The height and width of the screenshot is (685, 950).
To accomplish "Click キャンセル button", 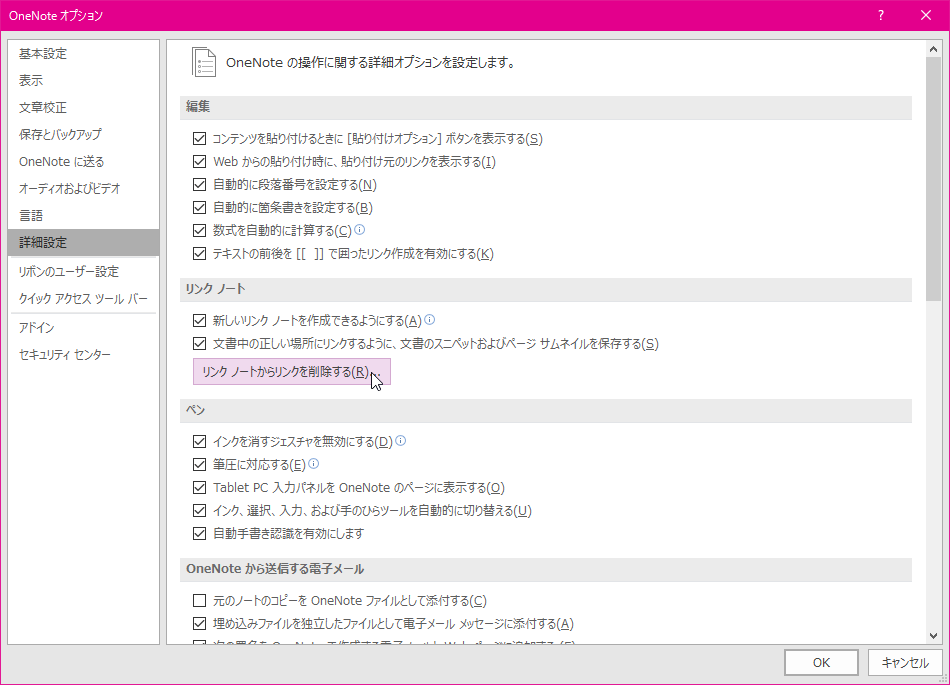I will (905, 663).
